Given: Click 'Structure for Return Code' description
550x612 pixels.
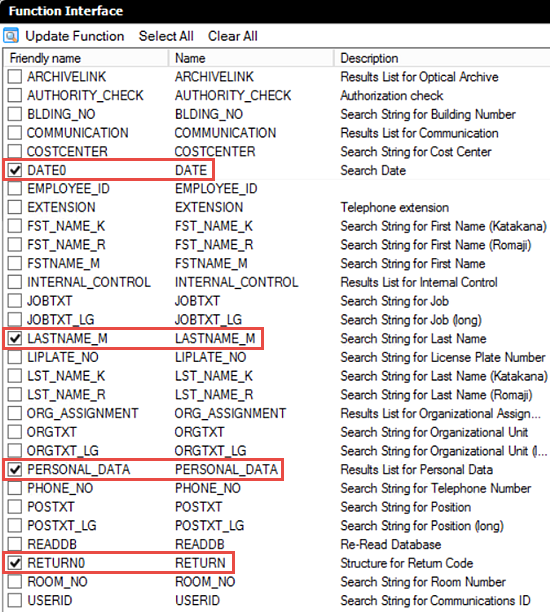Looking at the screenshot, I should pyautogui.click(x=406, y=563).
